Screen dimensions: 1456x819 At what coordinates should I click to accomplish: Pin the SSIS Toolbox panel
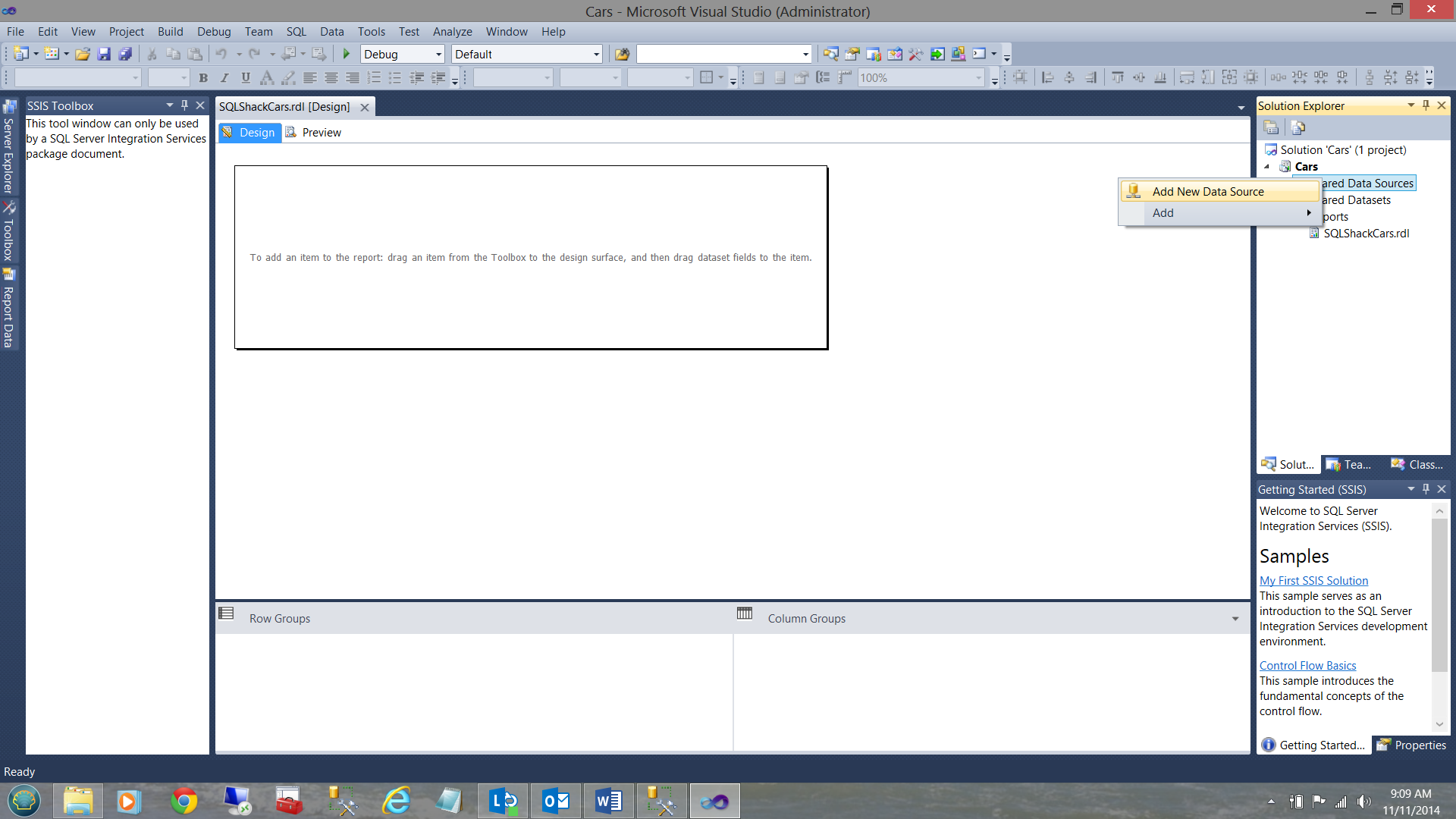184,105
